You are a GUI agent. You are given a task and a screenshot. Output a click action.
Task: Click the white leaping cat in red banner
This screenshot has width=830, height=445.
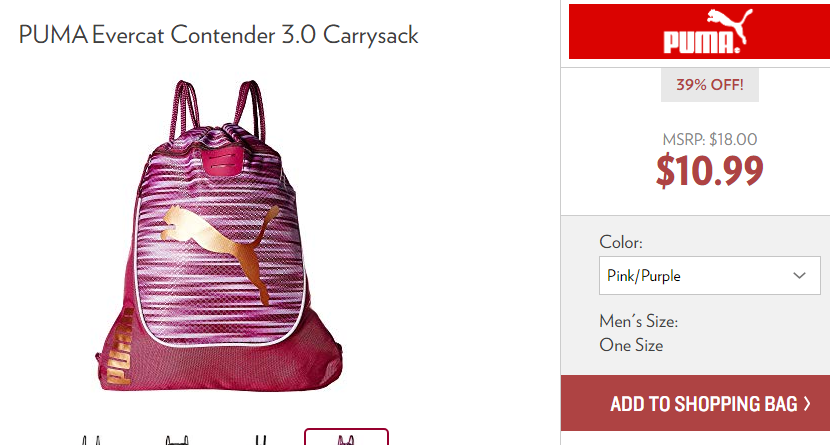[730, 24]
